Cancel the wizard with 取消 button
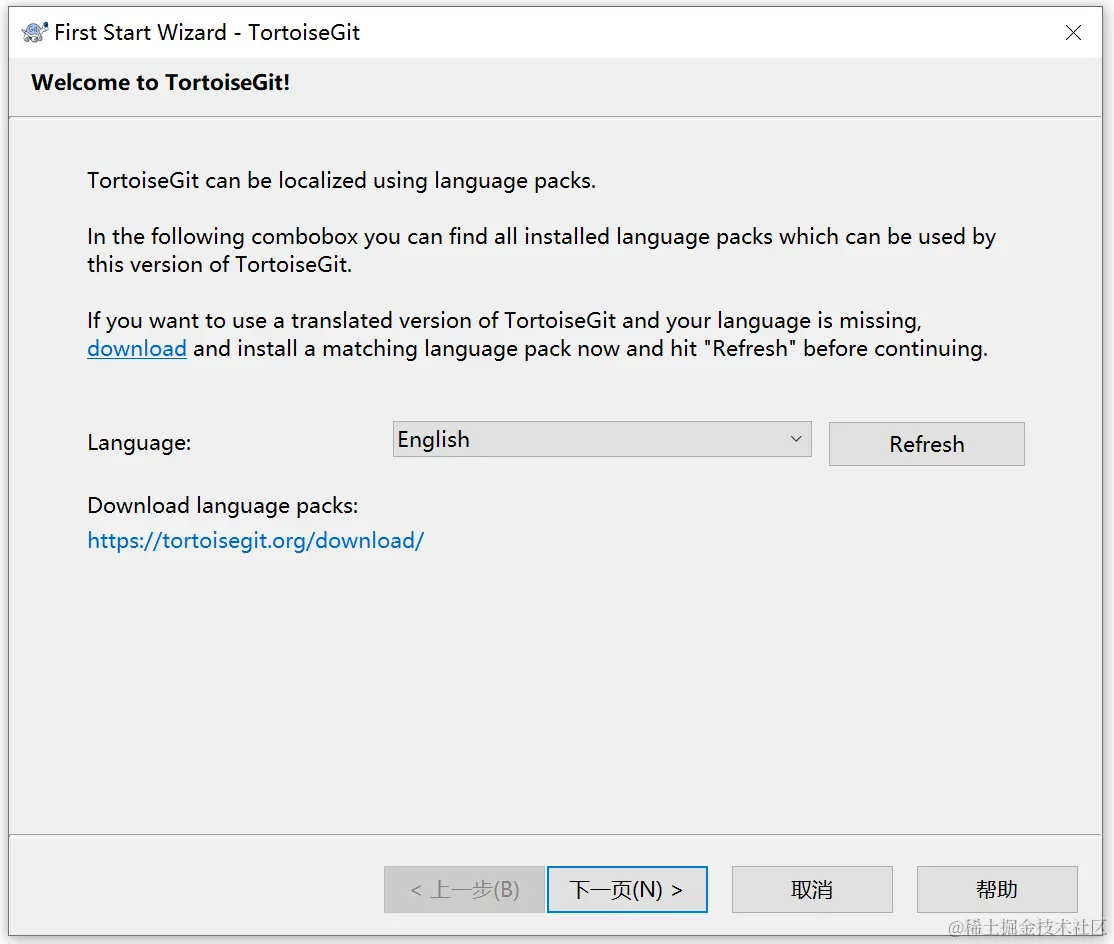The height and width of the screenshot is (944, 1114). [x=812, y=889]
